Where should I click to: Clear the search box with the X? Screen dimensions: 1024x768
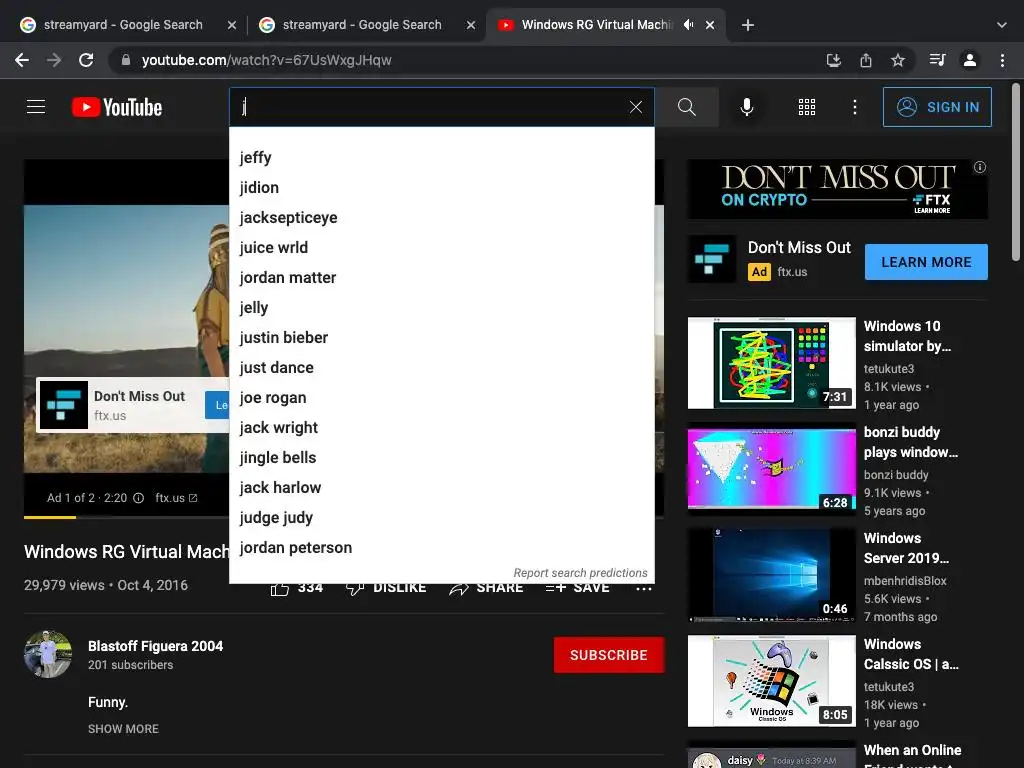coord(635,107)
